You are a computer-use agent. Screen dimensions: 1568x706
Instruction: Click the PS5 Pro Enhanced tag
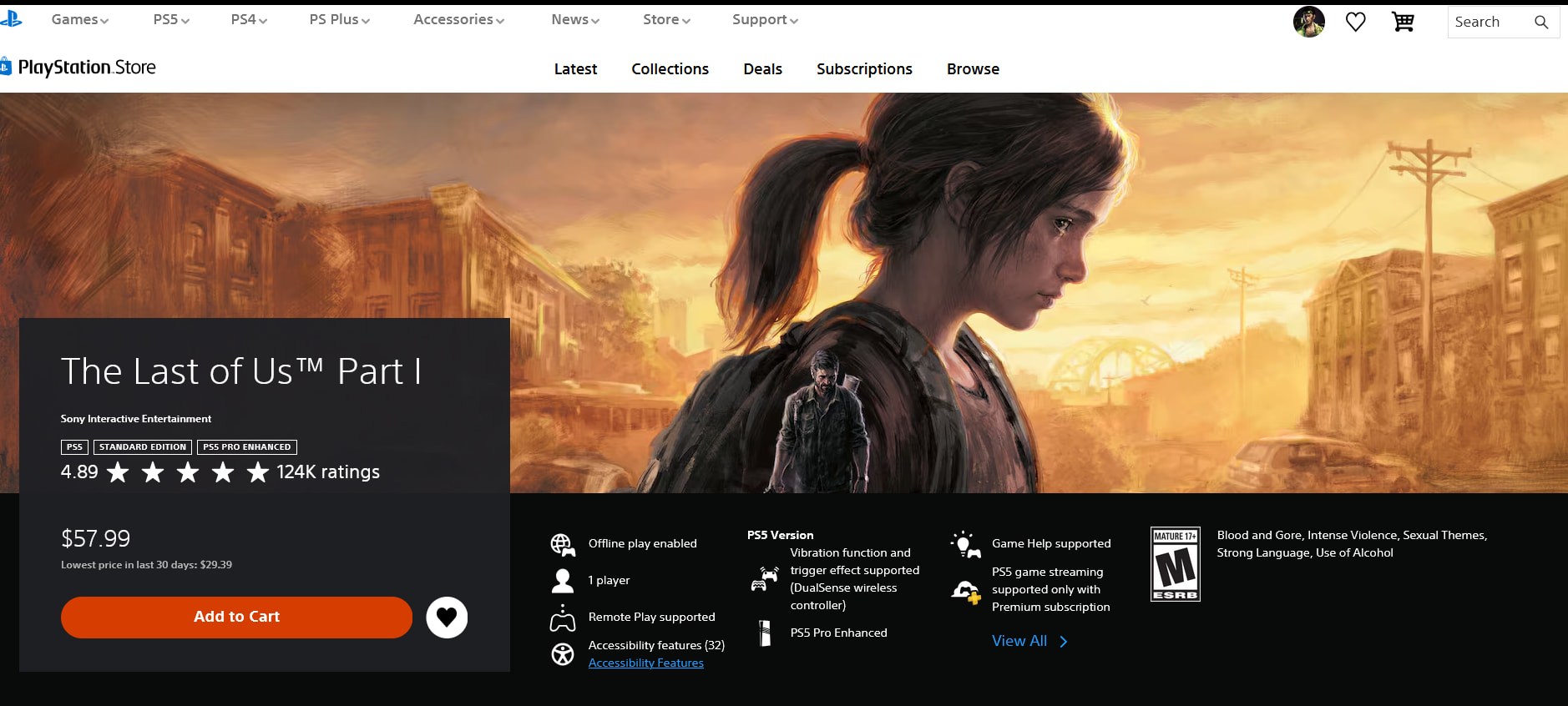[x=247, y=447]
